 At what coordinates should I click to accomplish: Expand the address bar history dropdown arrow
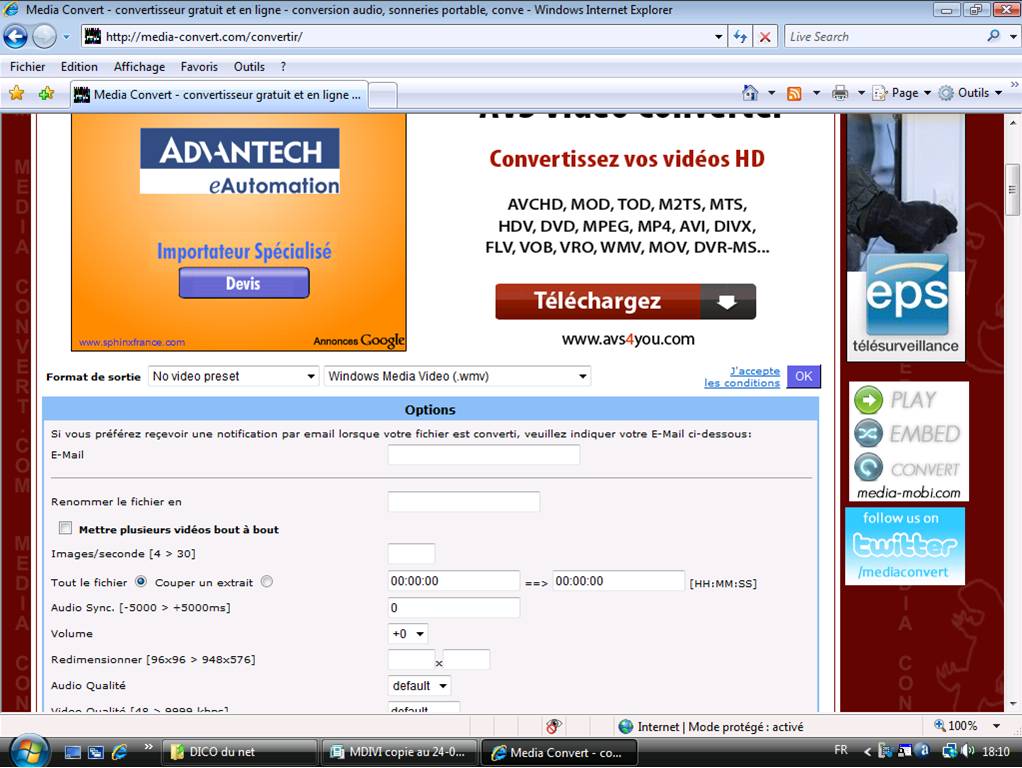[718, 37]
